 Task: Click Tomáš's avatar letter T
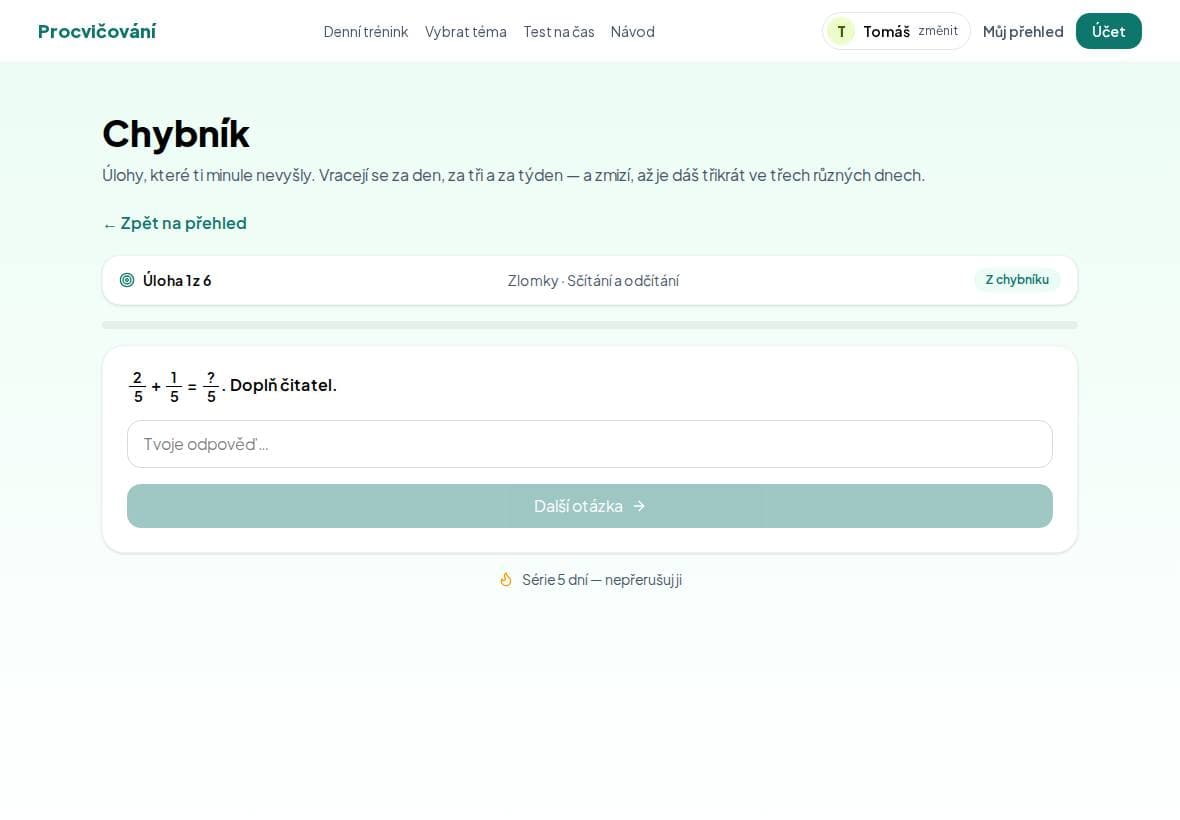pos(841,32)
